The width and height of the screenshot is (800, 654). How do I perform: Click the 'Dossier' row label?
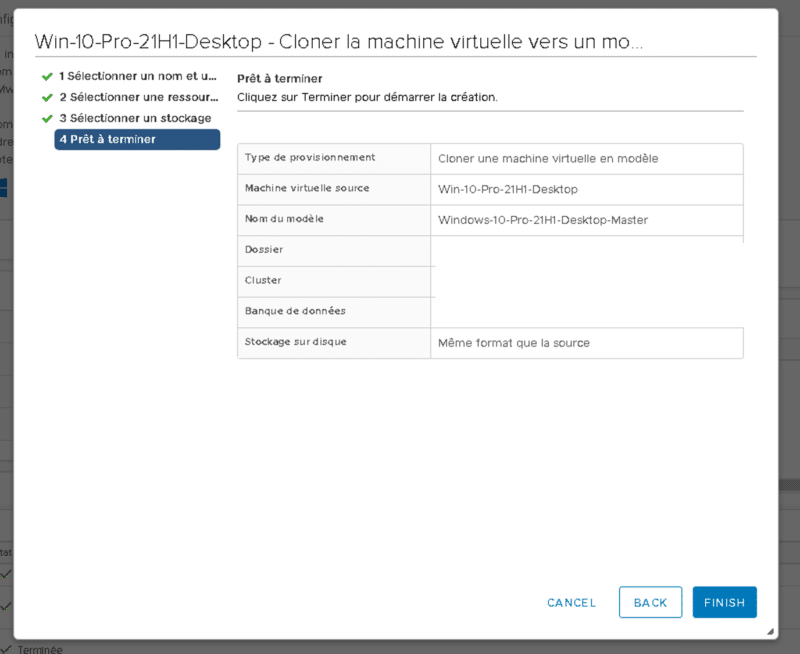coord(264,249)
